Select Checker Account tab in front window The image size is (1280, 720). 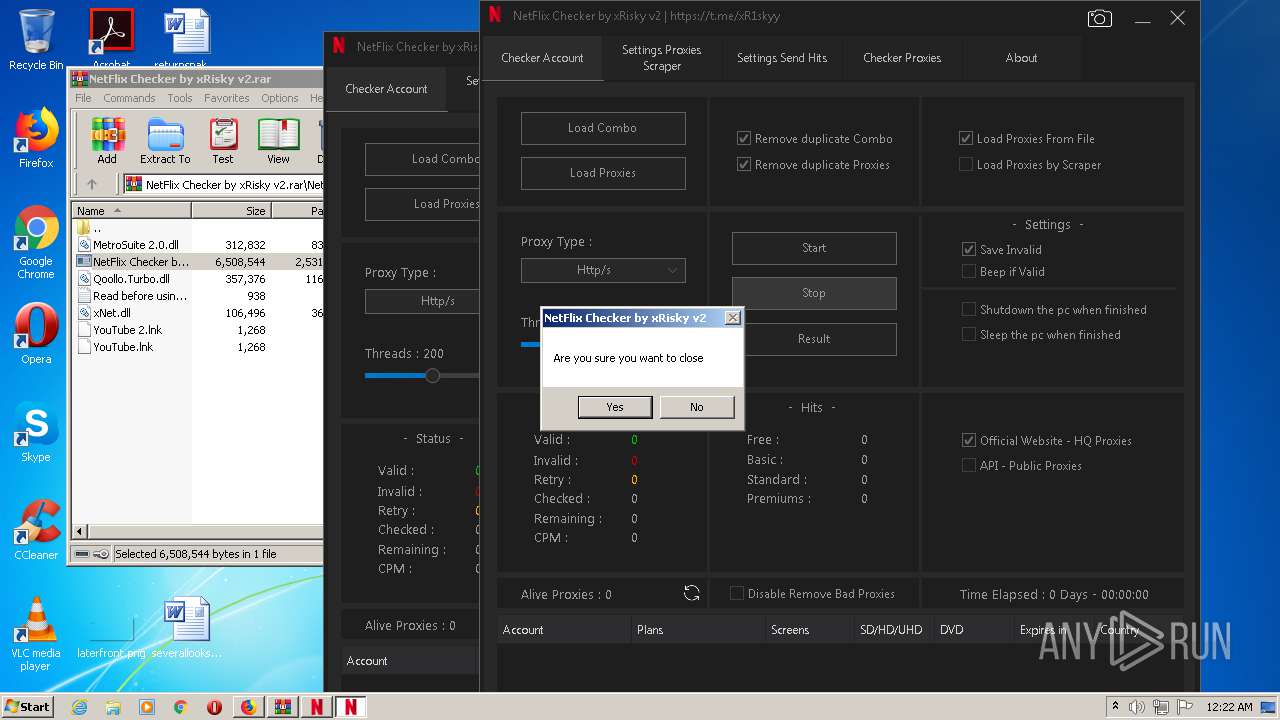[542, 58]
